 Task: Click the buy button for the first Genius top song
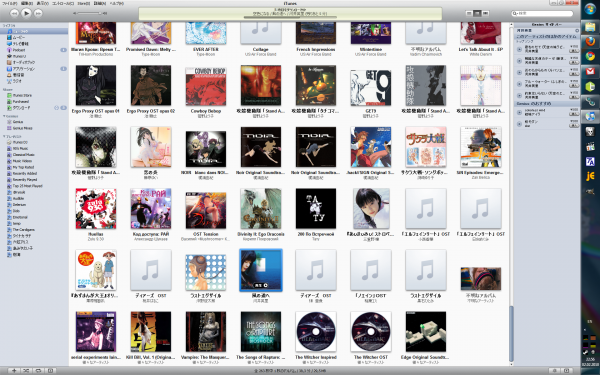pyautogui.click(x=574, y=51)
